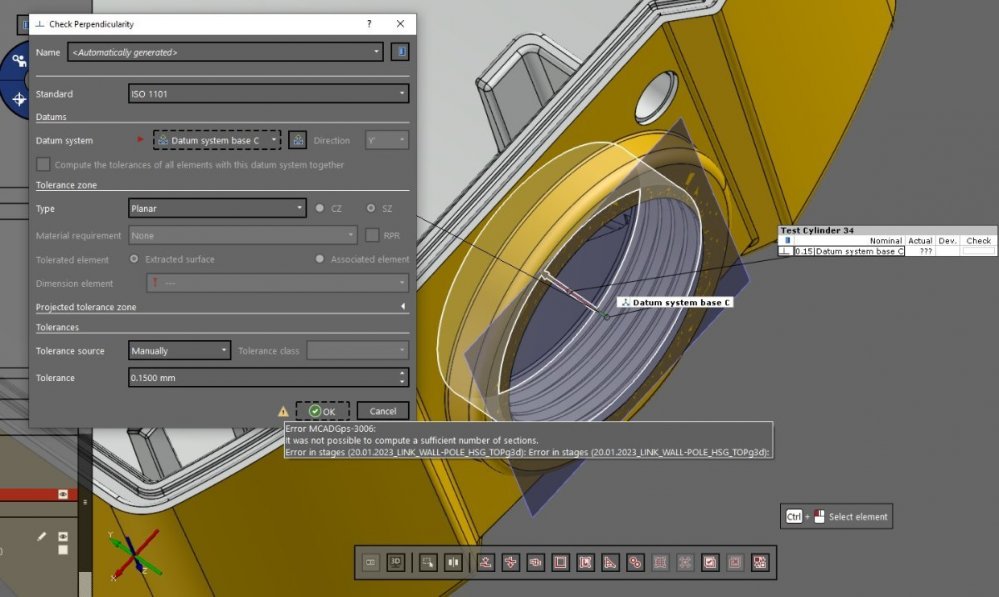Image resolution: width=999 pixels, height=597 pixels.
Task: Click the help question mark in dialog title
Action: point(369,24)
